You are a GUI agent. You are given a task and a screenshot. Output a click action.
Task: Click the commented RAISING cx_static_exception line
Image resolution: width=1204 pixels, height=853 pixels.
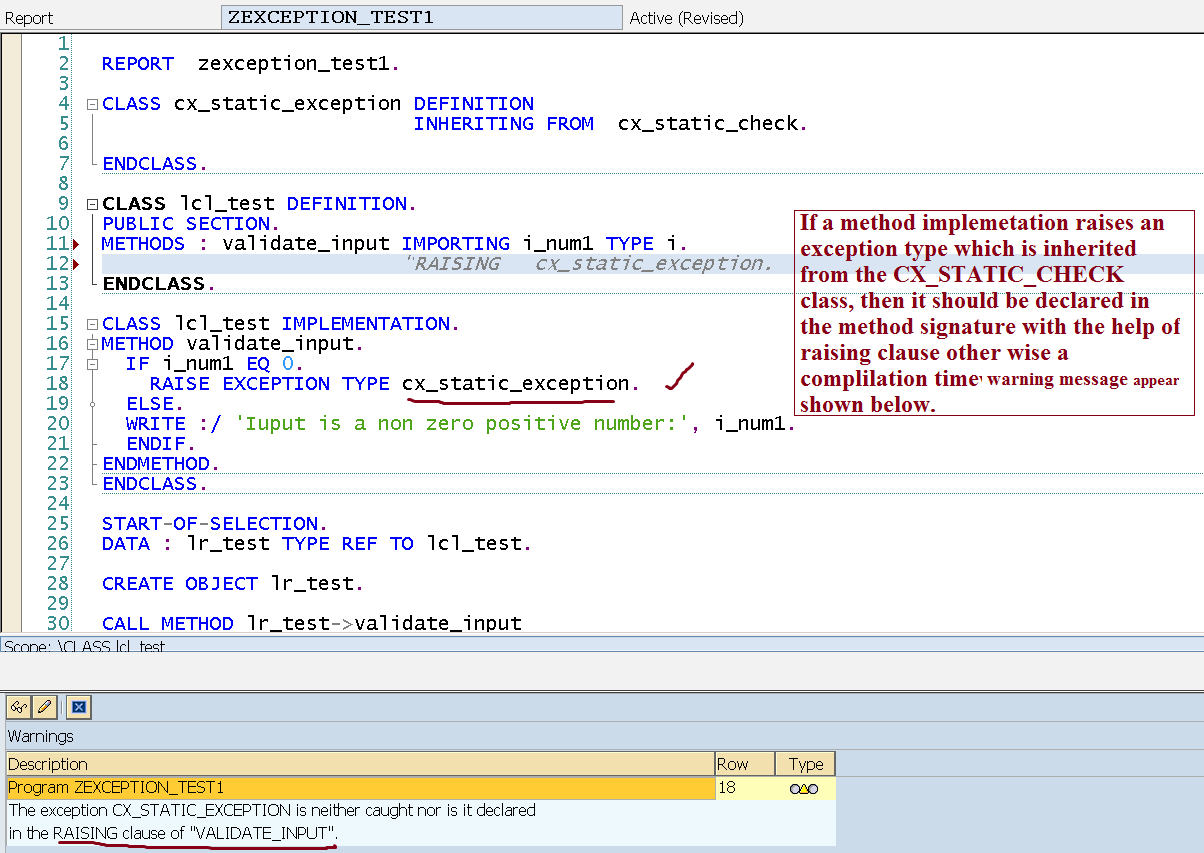[590, 264]
